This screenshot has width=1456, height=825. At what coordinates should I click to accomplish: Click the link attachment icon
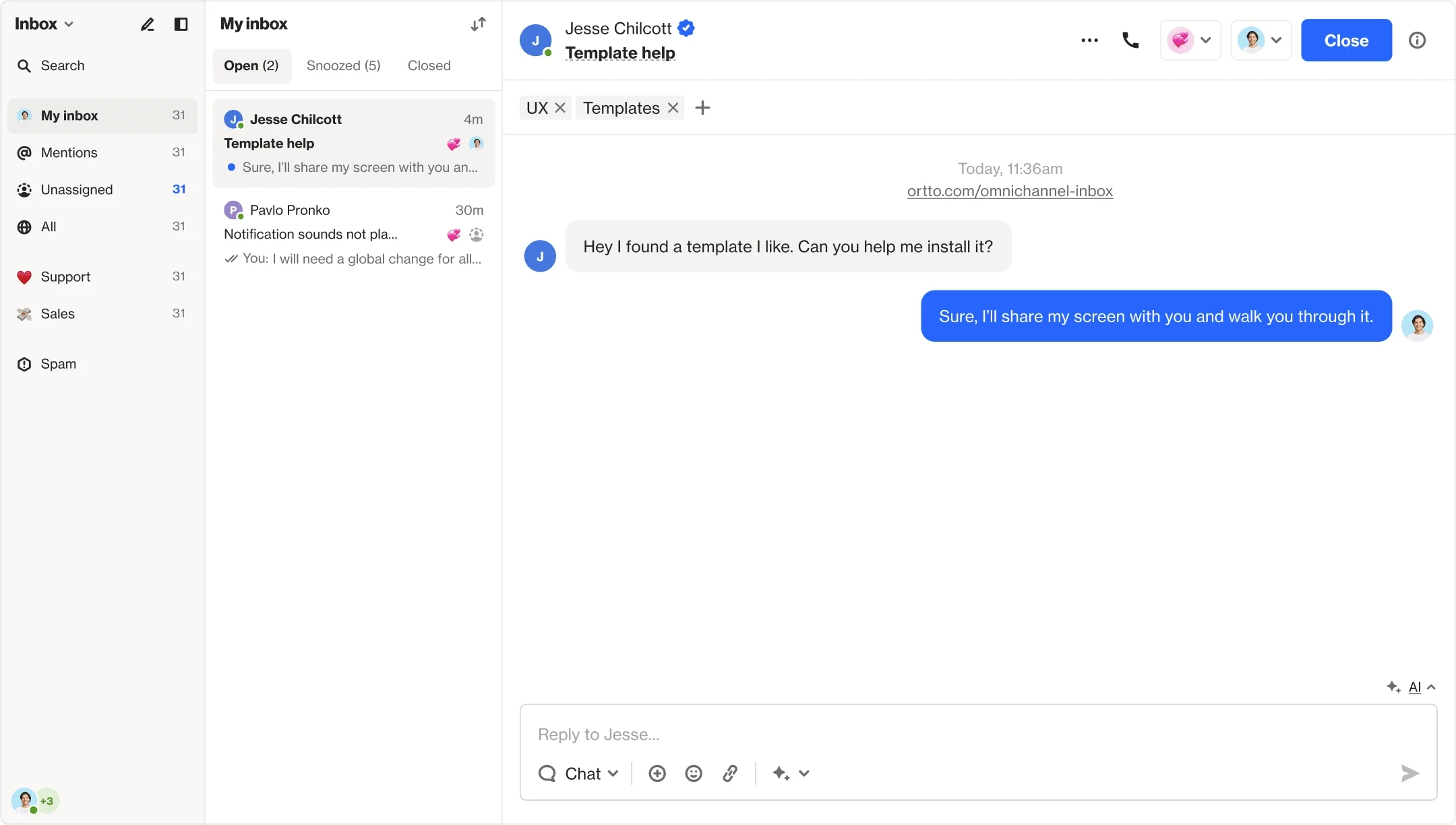[730, 773]
